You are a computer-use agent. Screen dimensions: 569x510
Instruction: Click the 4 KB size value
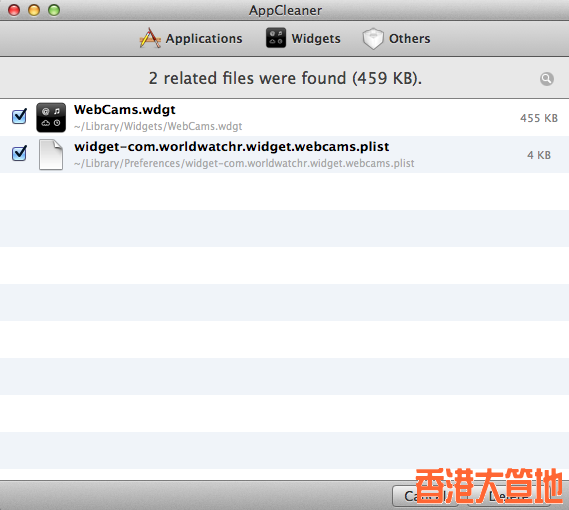pos(539,155)
